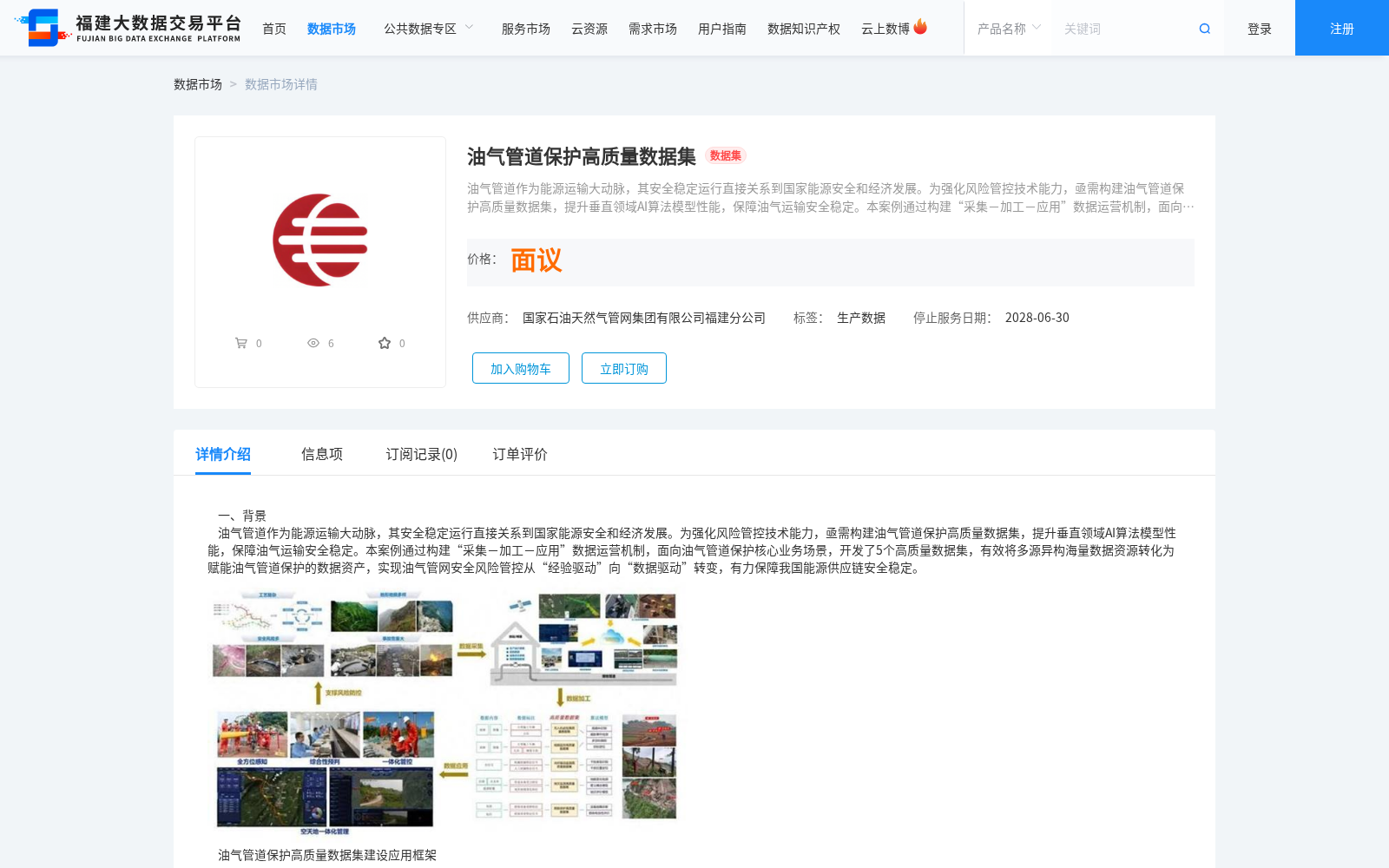Open 用户指南 navigation item
Screen dimensions: 1389x868
pos(722,29)
